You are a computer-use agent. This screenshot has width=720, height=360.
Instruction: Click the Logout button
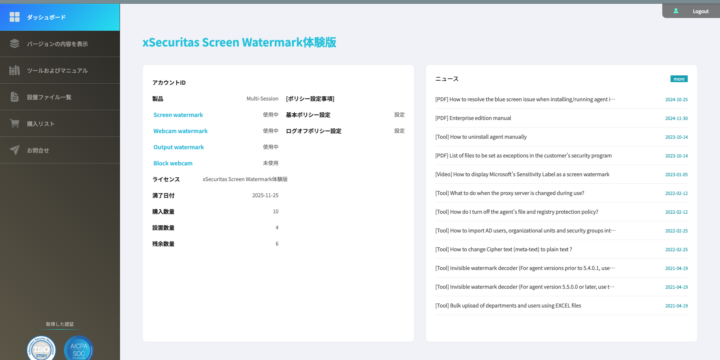pos(700,11)
